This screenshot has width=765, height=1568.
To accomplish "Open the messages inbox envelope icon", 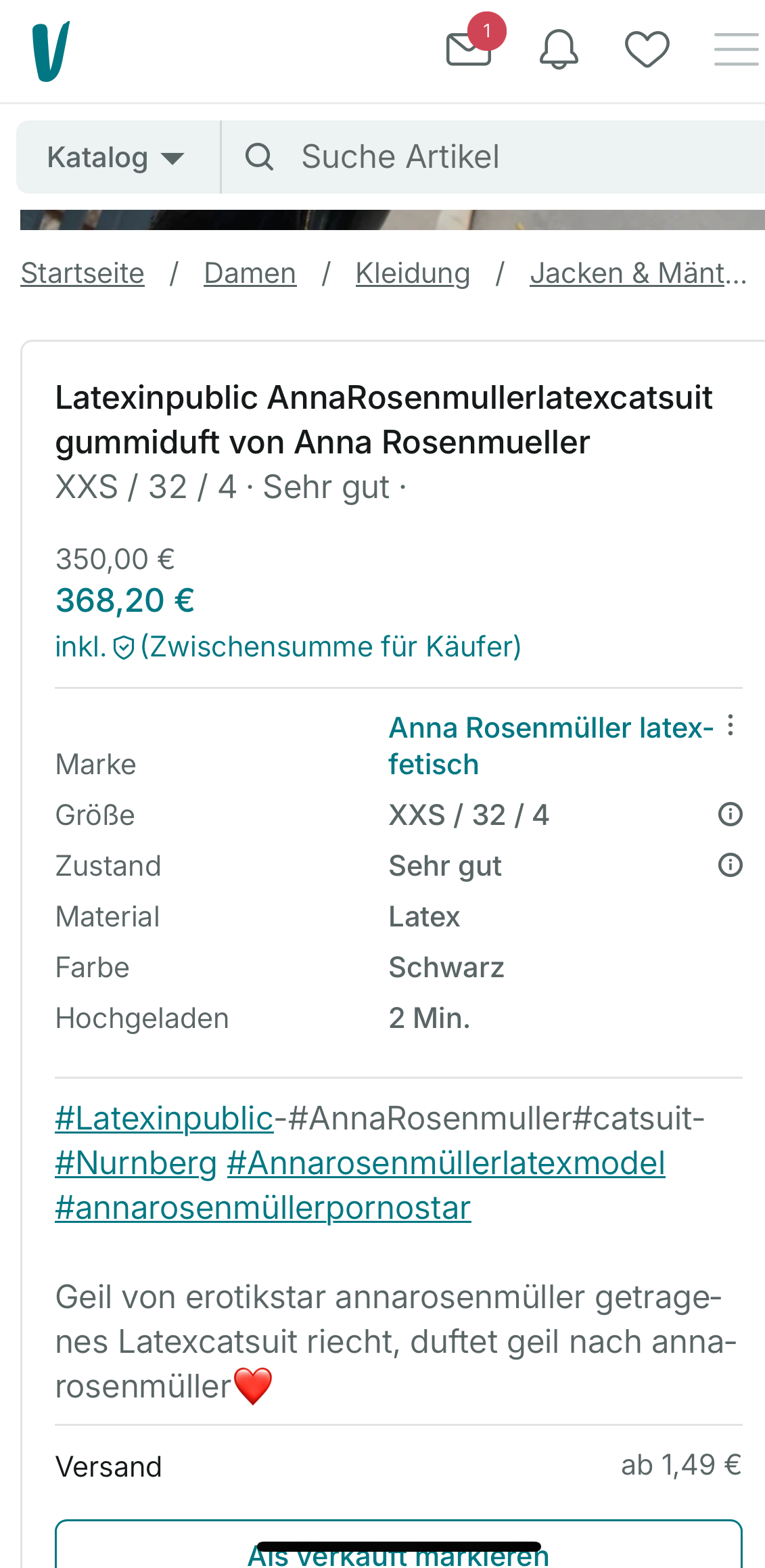I will pos(469,49).
